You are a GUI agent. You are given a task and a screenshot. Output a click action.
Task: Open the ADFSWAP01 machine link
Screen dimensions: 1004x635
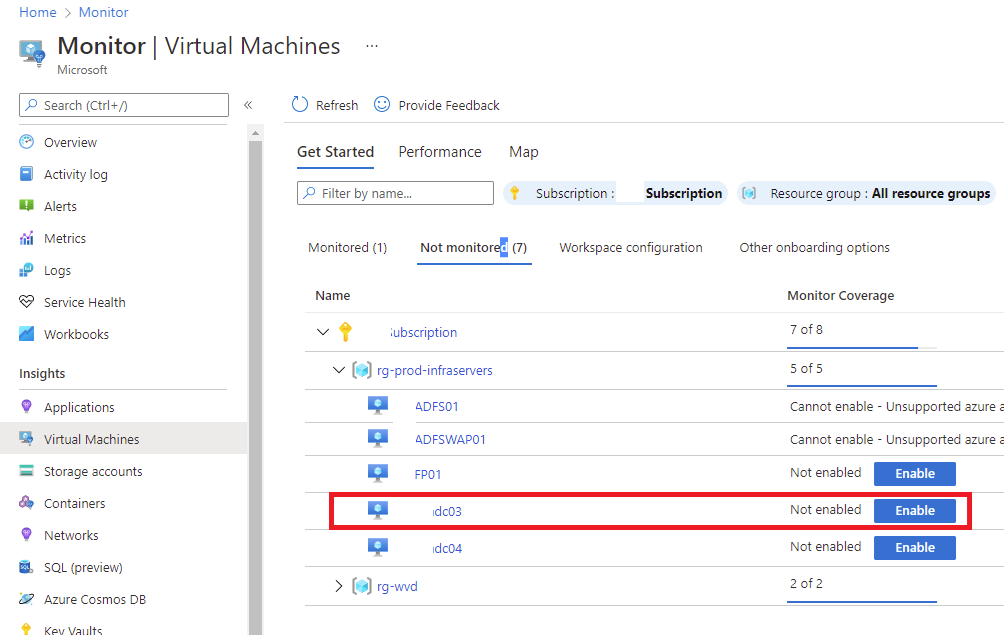coord(450,440)
